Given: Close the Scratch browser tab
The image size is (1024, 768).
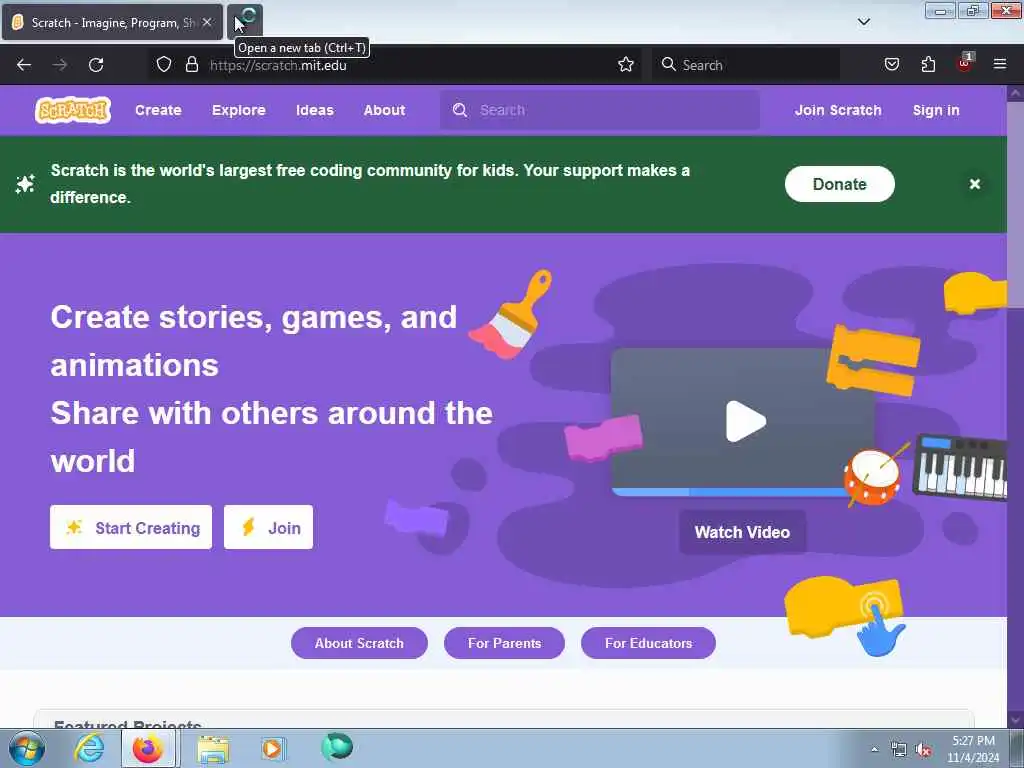Looking at the screenshot, I should [x=206, y=22].
